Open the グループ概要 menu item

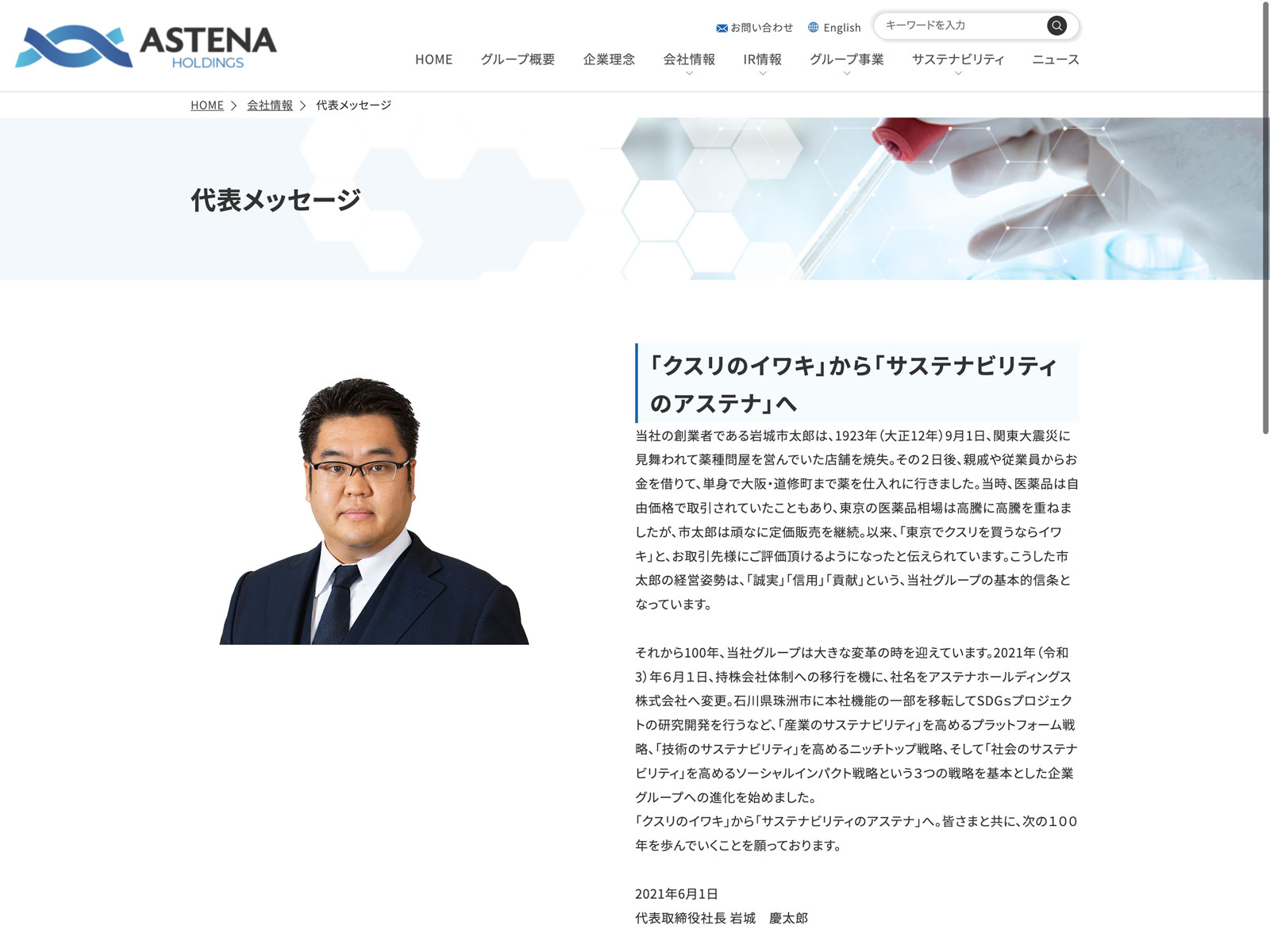[518, 59]
